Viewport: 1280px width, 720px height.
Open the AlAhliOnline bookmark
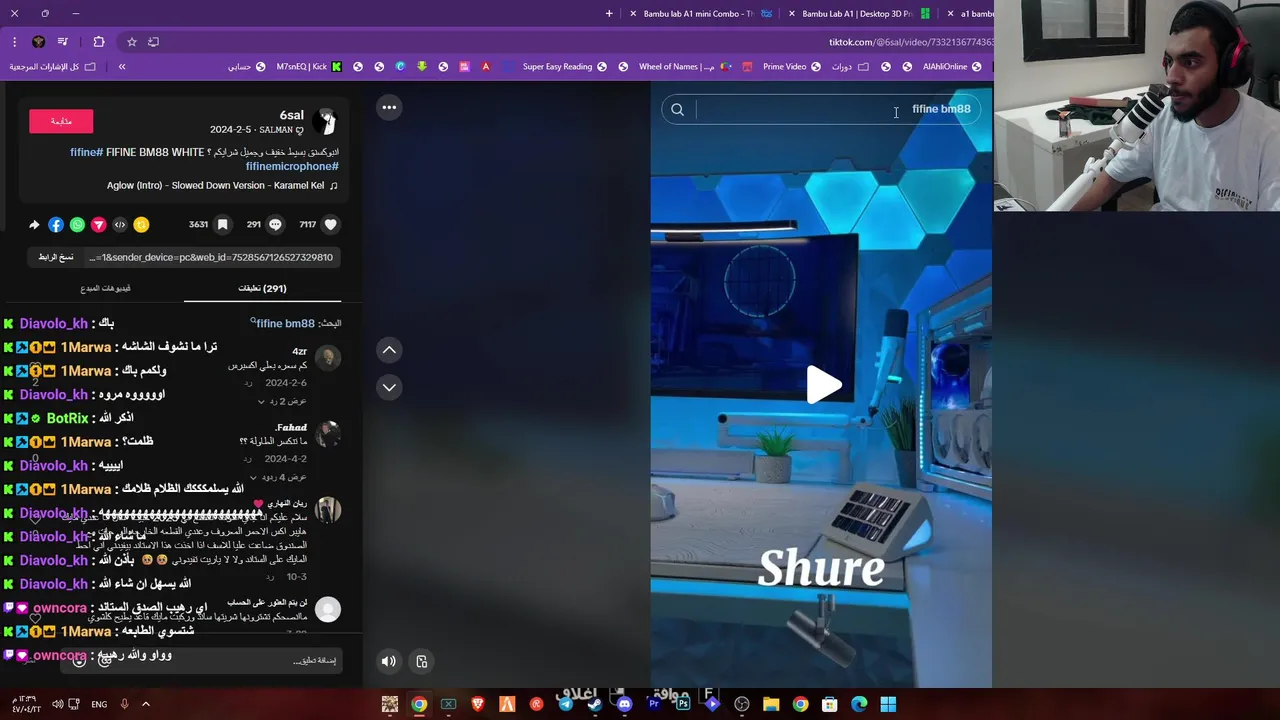click(x=951, y=67)
